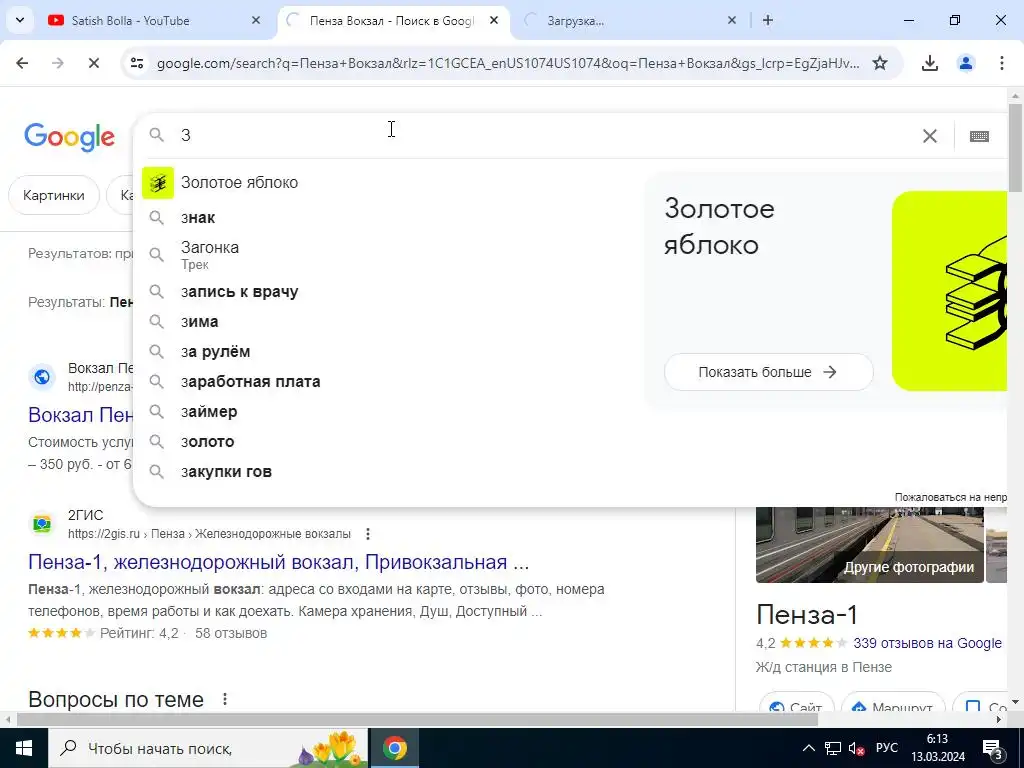
Task: Open Другие фотографии station photo
Action: pos(870,545)
